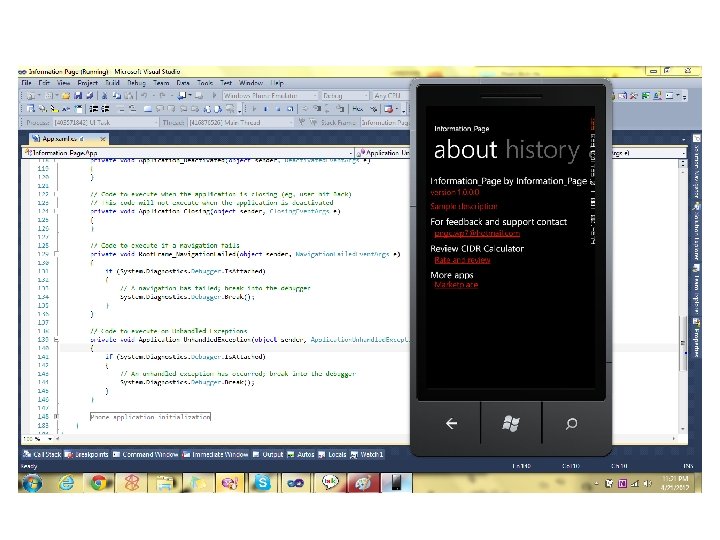The image size is (720, 540).
Task: Click the volume speaker tray icon
Action: [x=648, y=483]
